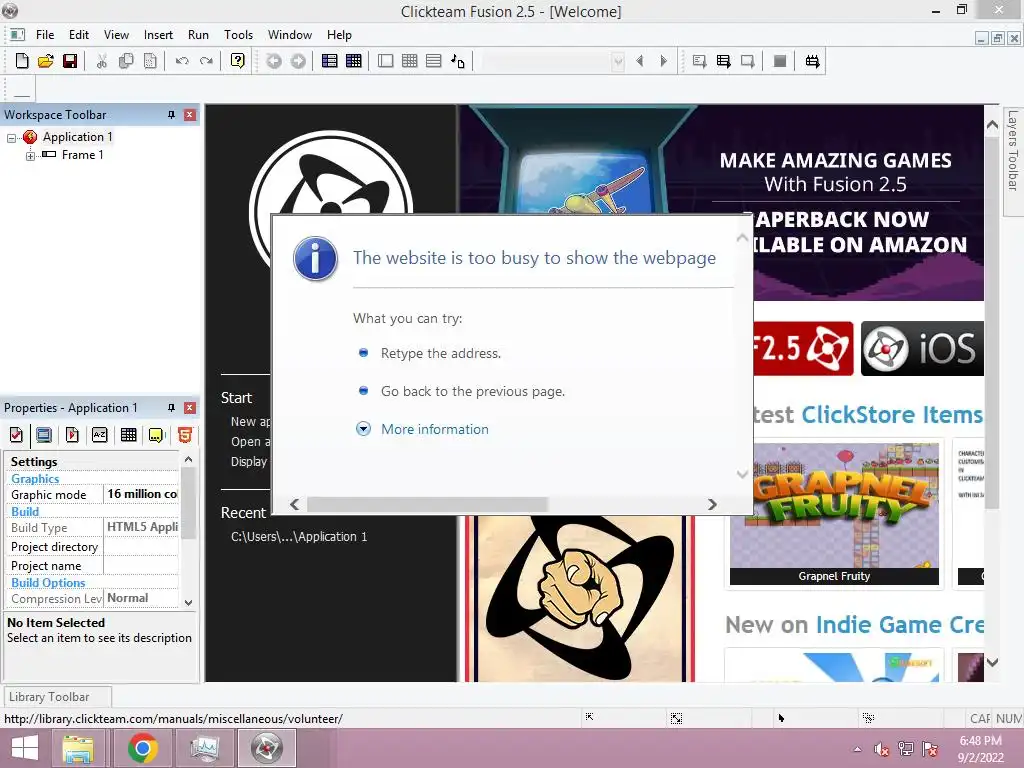Switch to About yellow-note properties tab icon

coord(157,435)
